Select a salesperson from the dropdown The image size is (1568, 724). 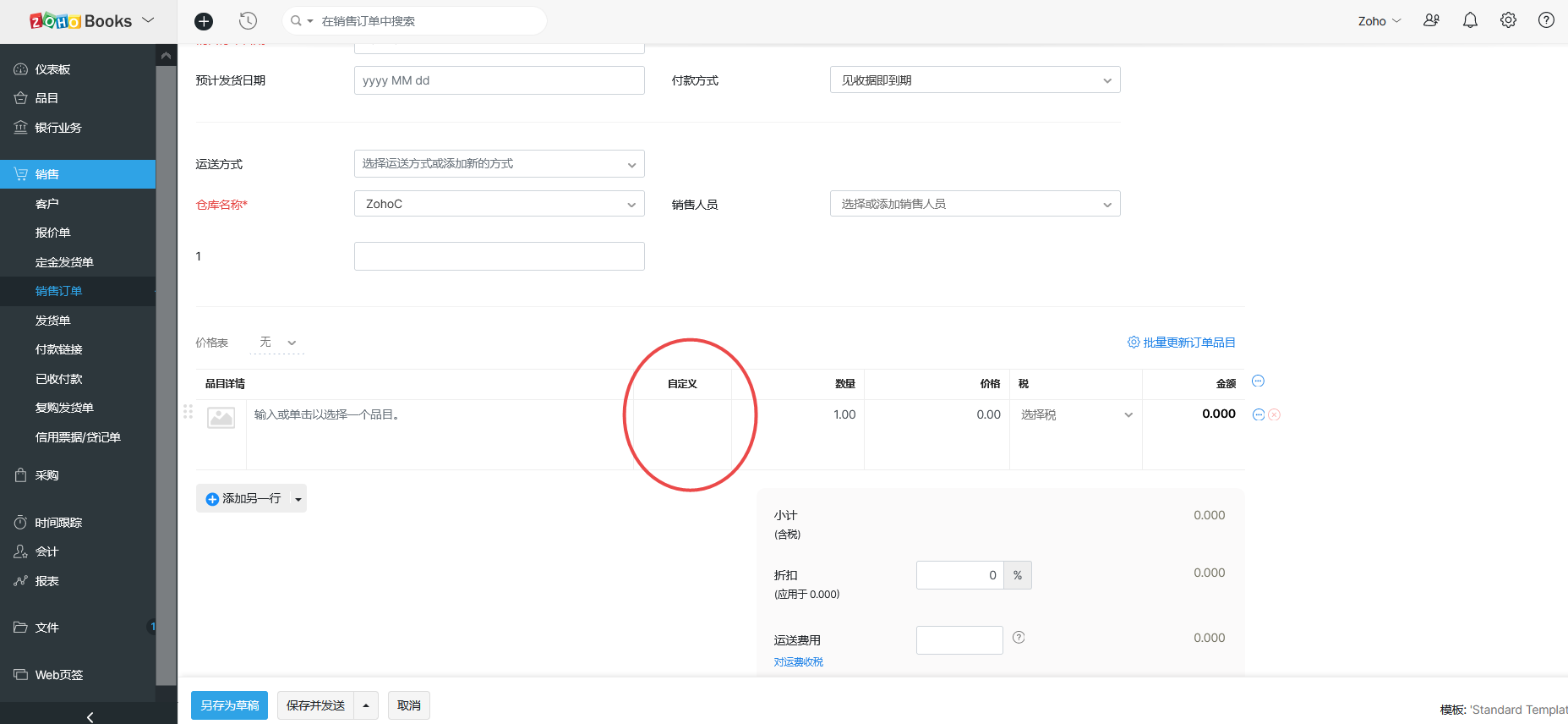[x=975, y=204]
